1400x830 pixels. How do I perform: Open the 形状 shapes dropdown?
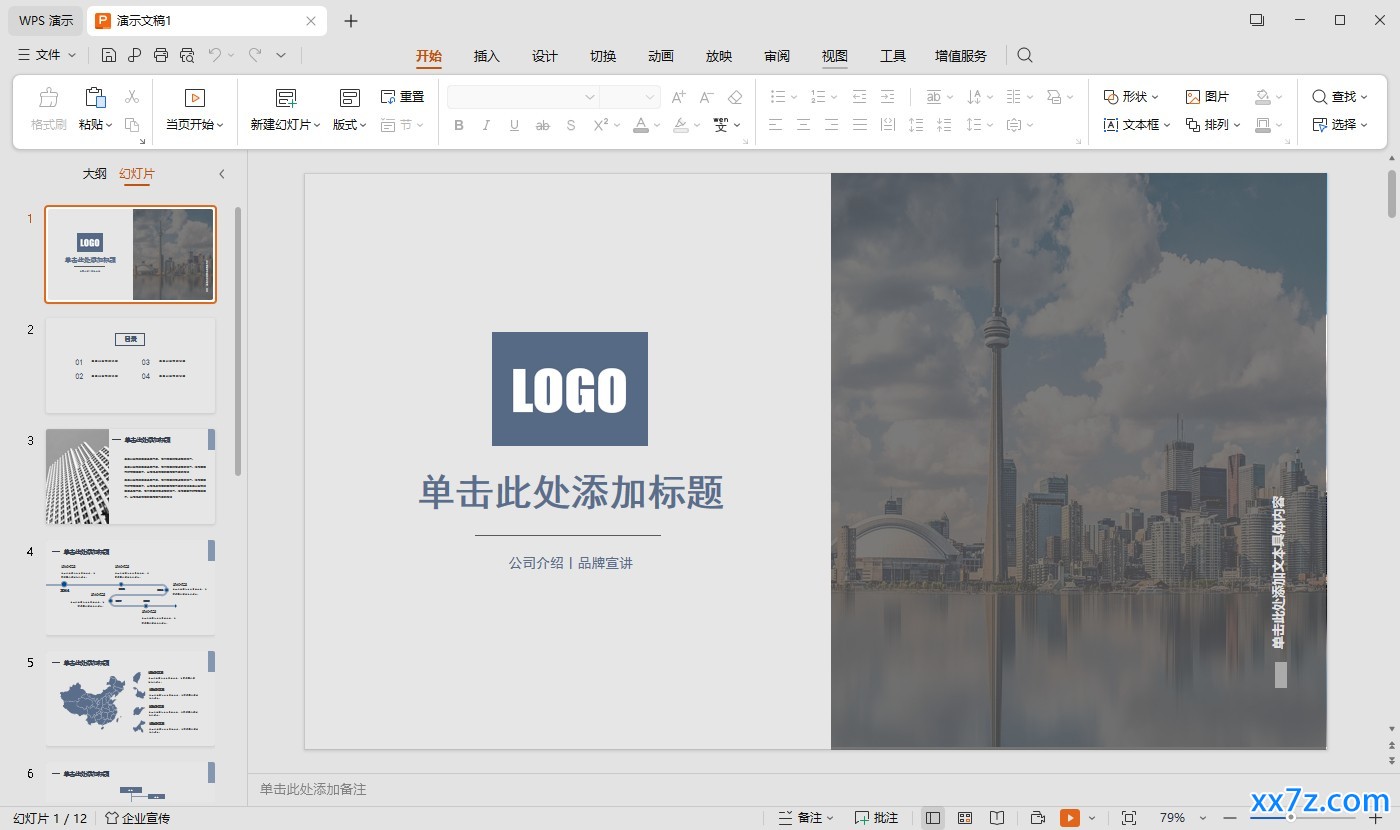pos(1131,97)
